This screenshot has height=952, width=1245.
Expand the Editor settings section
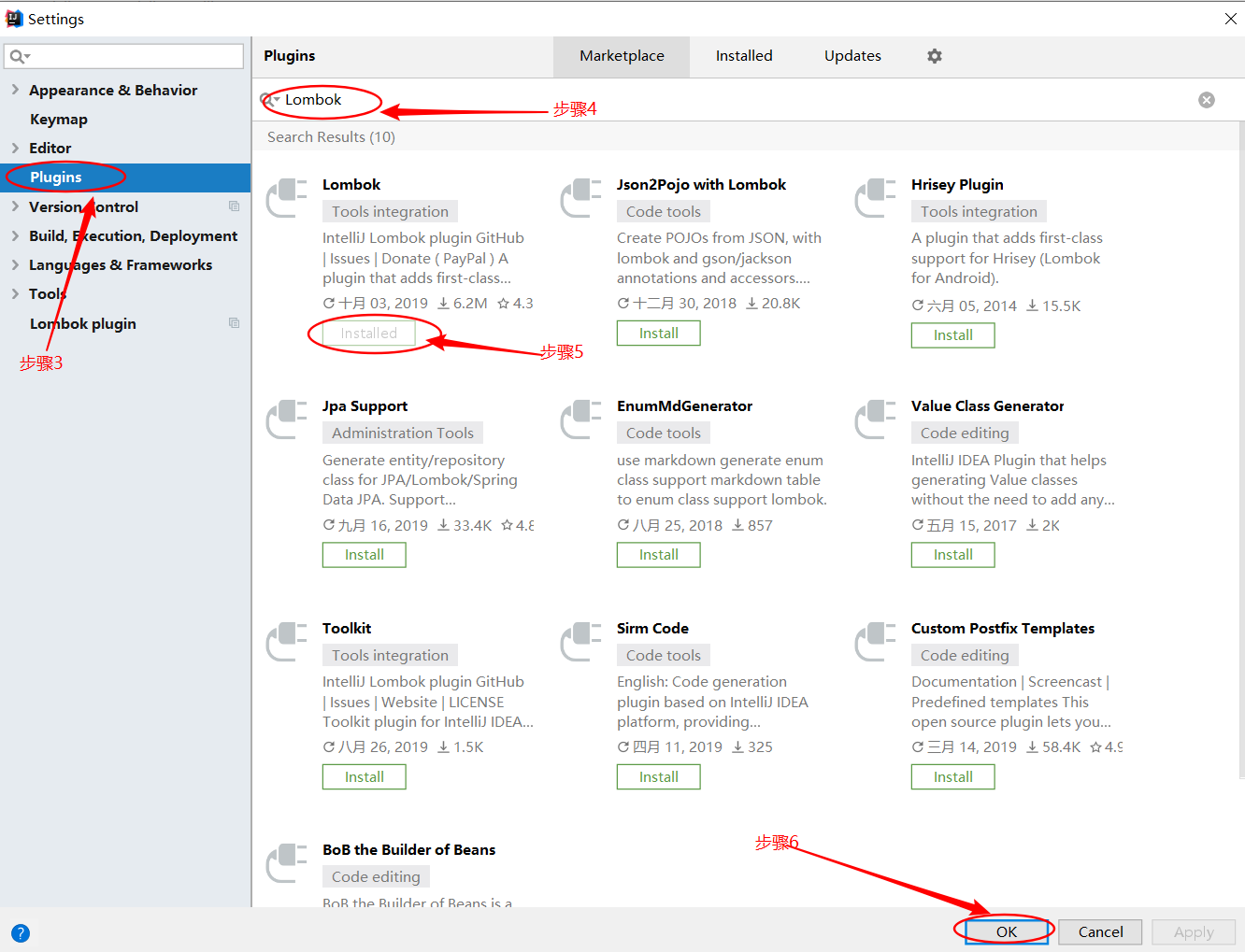[15, 148]
